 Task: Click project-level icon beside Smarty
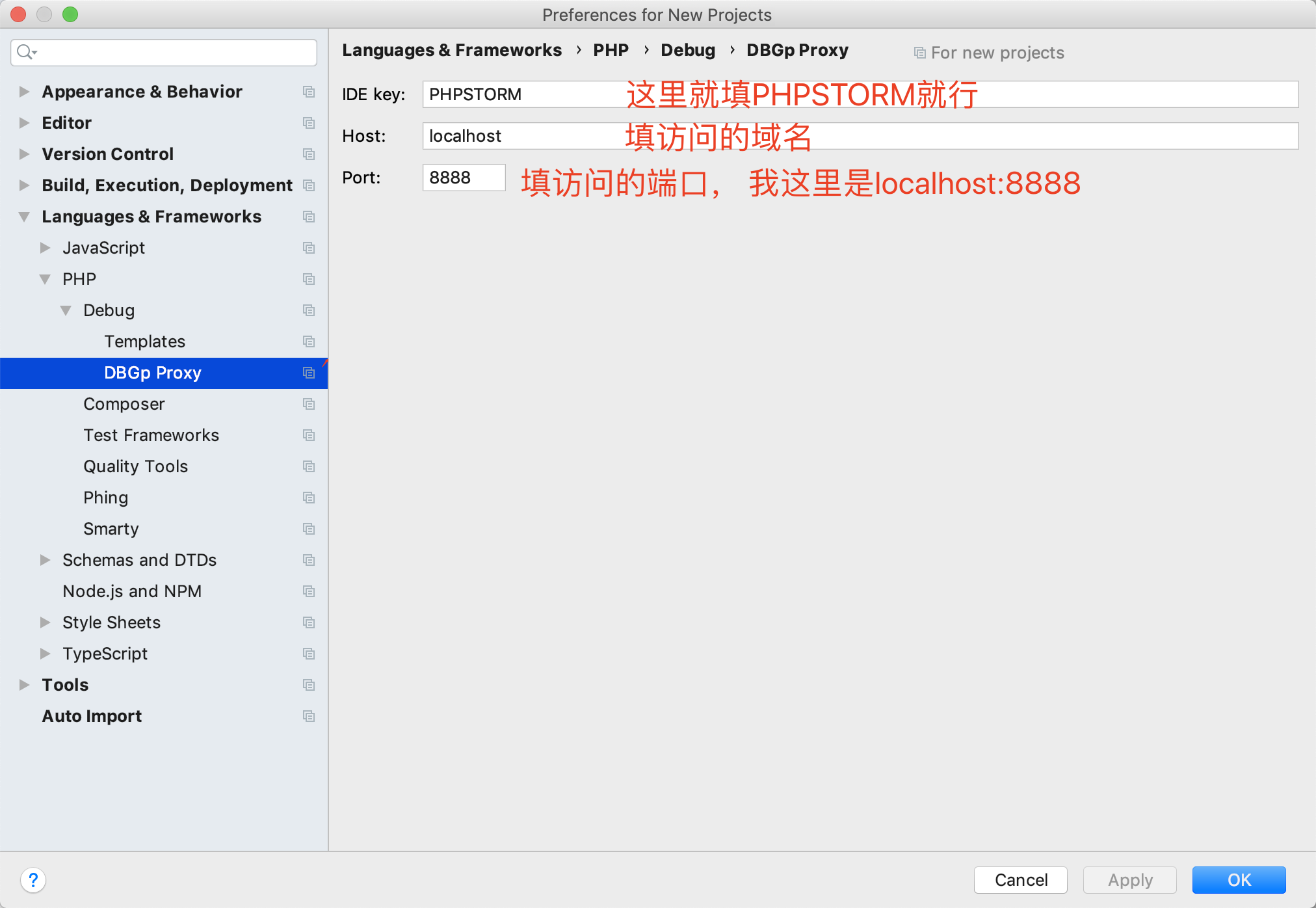(x=309, y=529)
